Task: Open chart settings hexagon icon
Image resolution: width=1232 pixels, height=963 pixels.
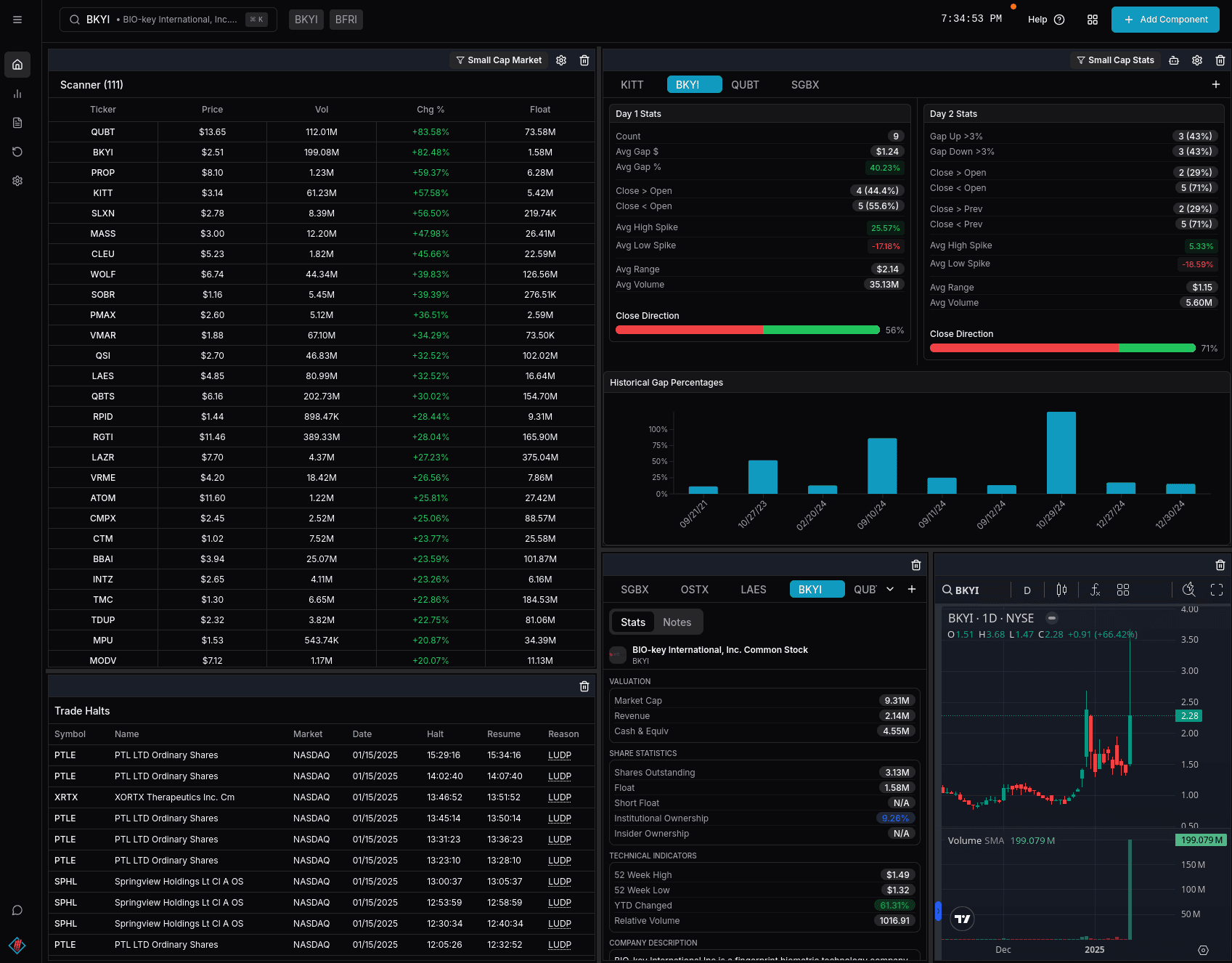Action: tap(1203, 950)
